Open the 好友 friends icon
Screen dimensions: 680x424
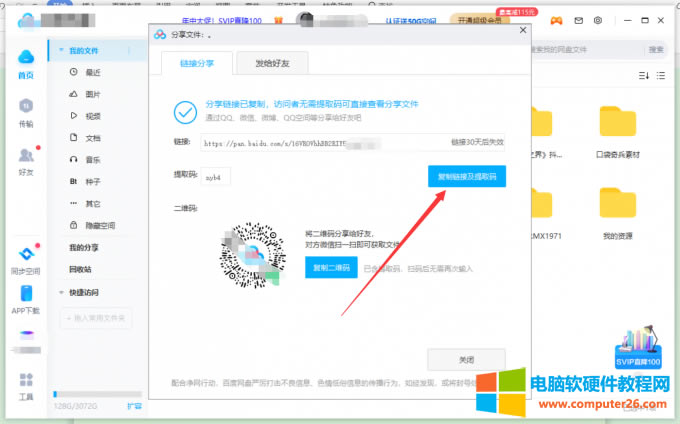point(25,160)
